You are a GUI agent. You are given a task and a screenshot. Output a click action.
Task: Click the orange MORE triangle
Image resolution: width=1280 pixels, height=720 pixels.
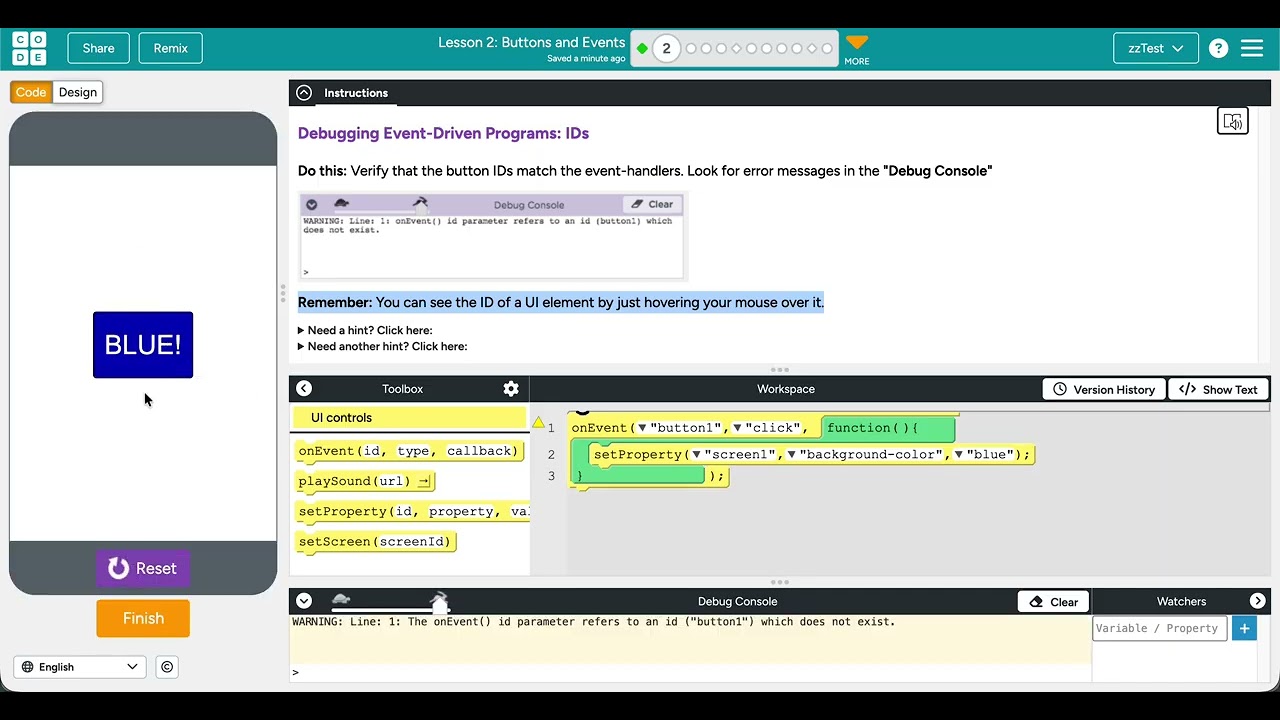pos(857,43)
